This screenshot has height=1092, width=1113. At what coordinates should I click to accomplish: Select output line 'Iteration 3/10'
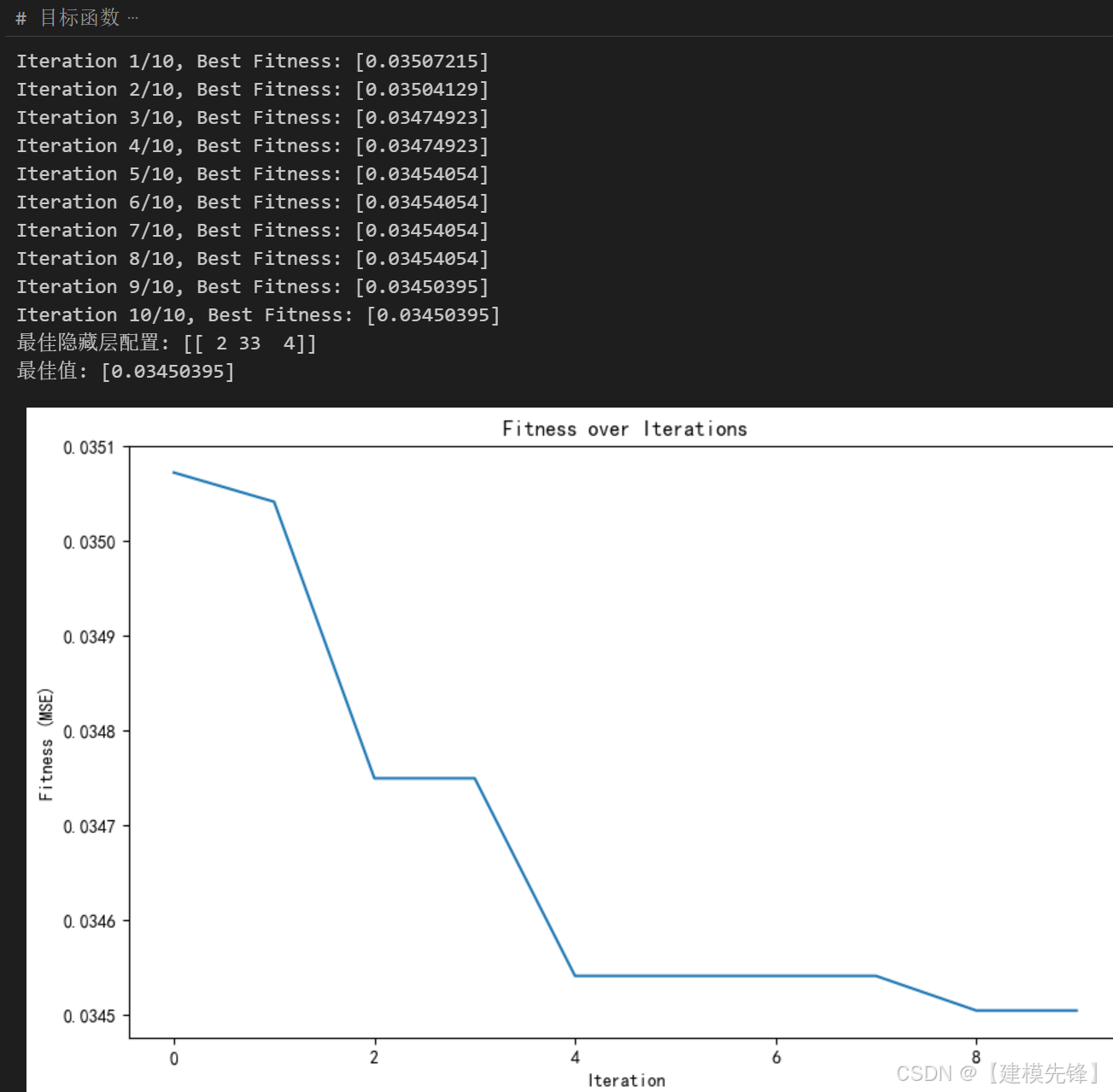[x=253, y=118]
